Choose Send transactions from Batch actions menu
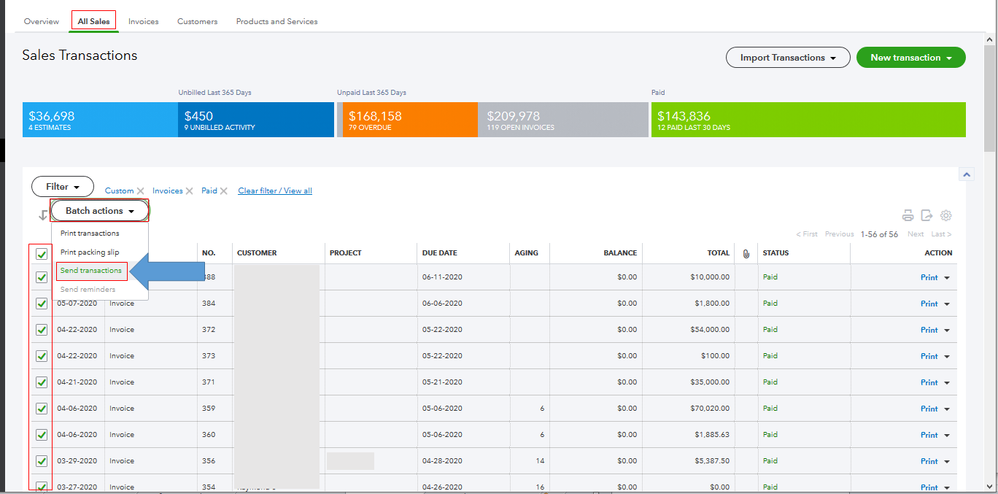Image resolution: width=998 pixels, height=494 pixels. (x=91, y=271)
